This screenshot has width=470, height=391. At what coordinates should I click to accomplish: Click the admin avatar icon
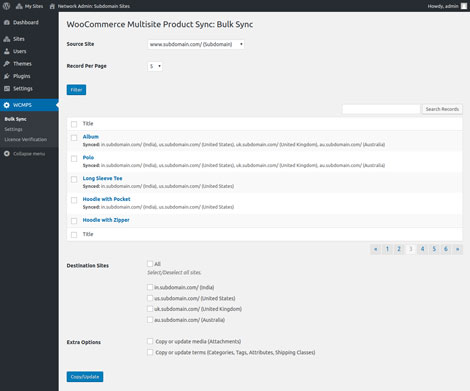coord(464,6)
